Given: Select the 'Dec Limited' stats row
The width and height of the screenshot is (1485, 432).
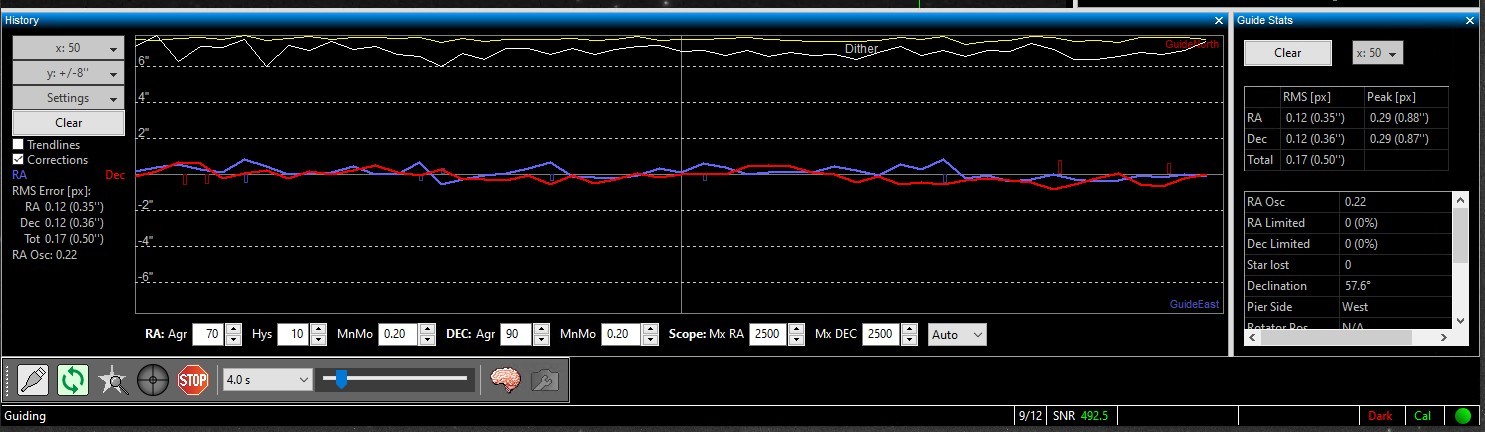Looking at the screenshot, I should point(1347,244).
